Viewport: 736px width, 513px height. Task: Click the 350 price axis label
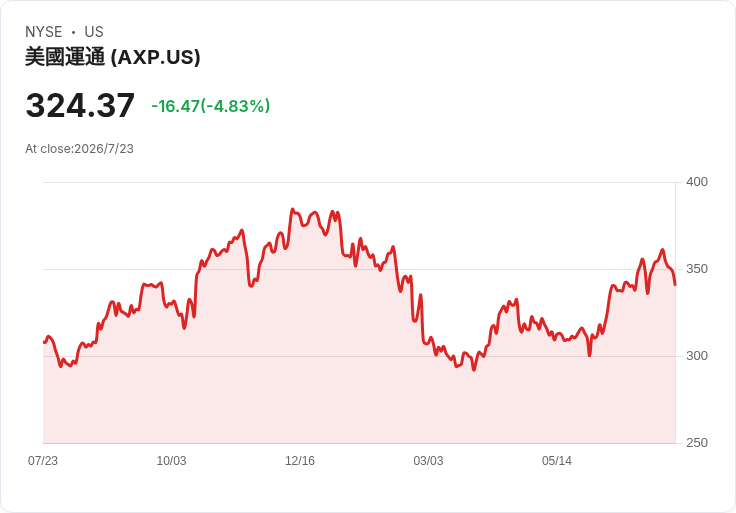697,269
